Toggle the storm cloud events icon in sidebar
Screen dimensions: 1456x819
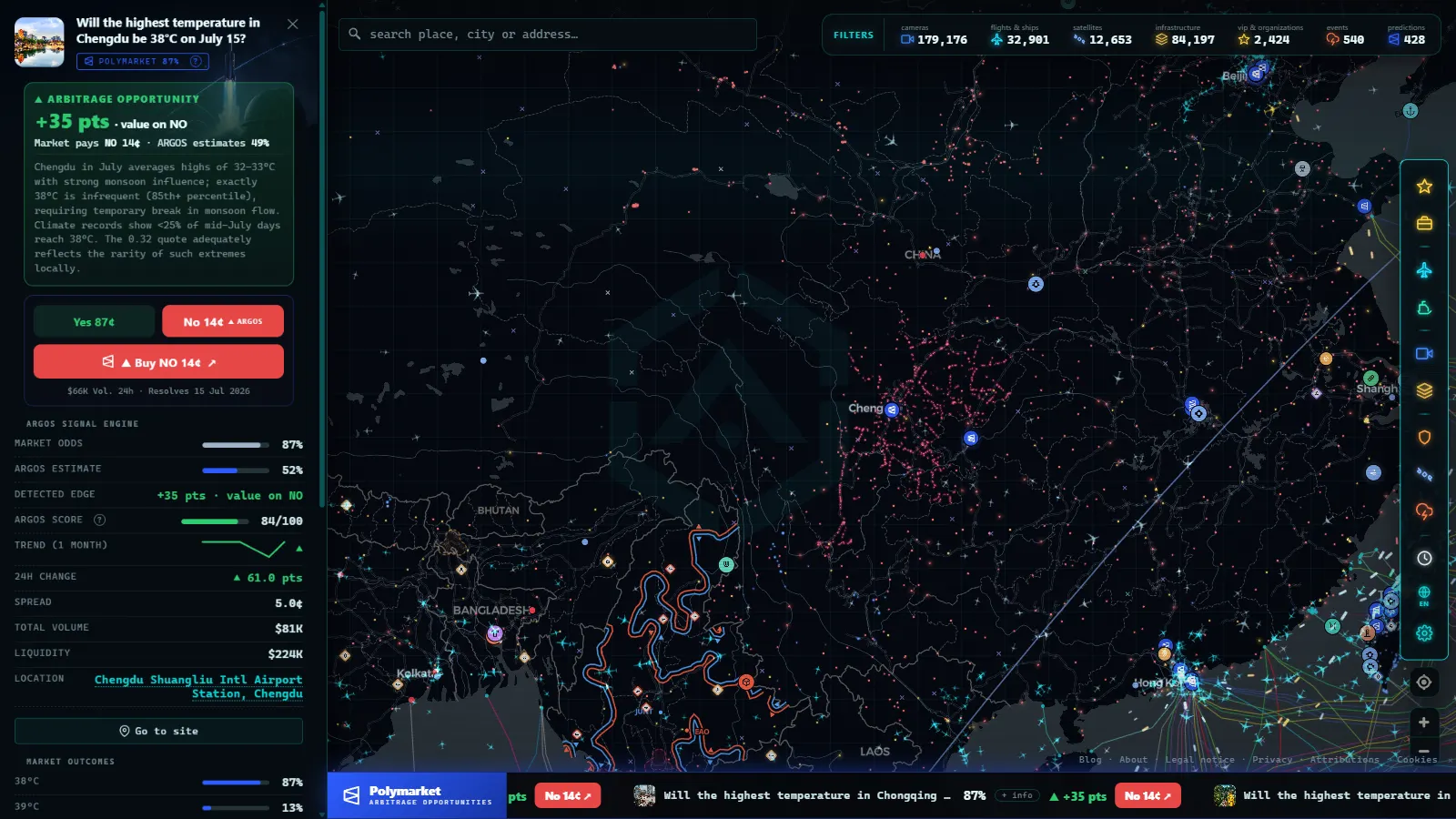1424,511
